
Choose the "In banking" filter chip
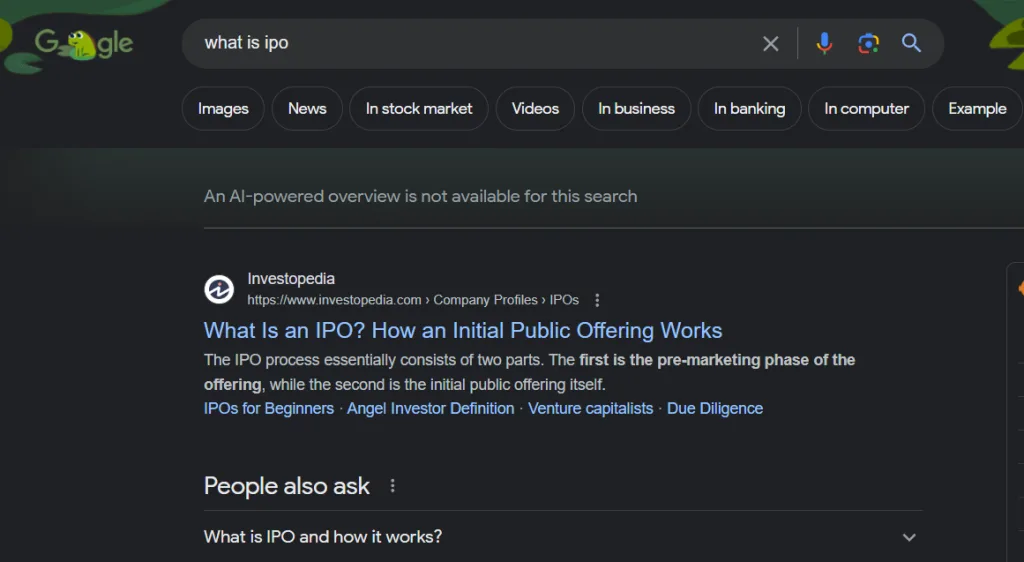(x=749, y=109)
